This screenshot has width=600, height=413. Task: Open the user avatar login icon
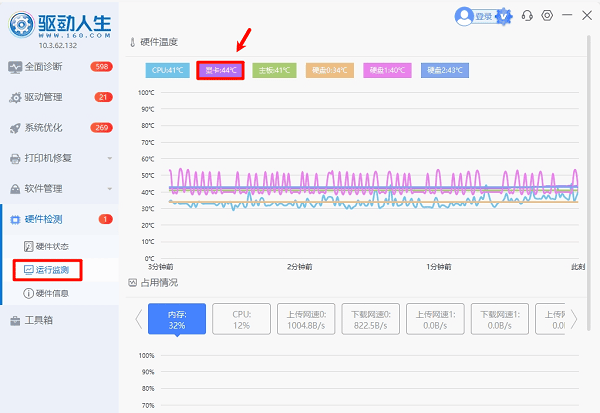tap(464, 16)
